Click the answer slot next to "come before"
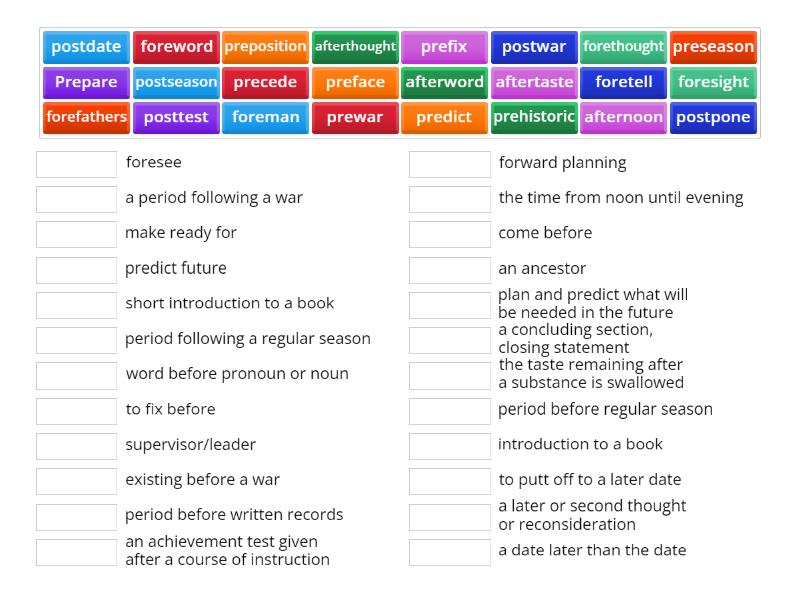Screen dimensions: 800x600 pos(449,234)
